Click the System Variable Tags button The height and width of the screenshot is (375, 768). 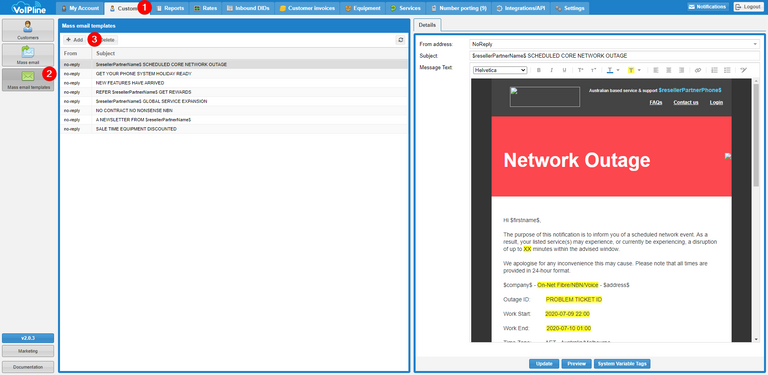pos(622,364)
